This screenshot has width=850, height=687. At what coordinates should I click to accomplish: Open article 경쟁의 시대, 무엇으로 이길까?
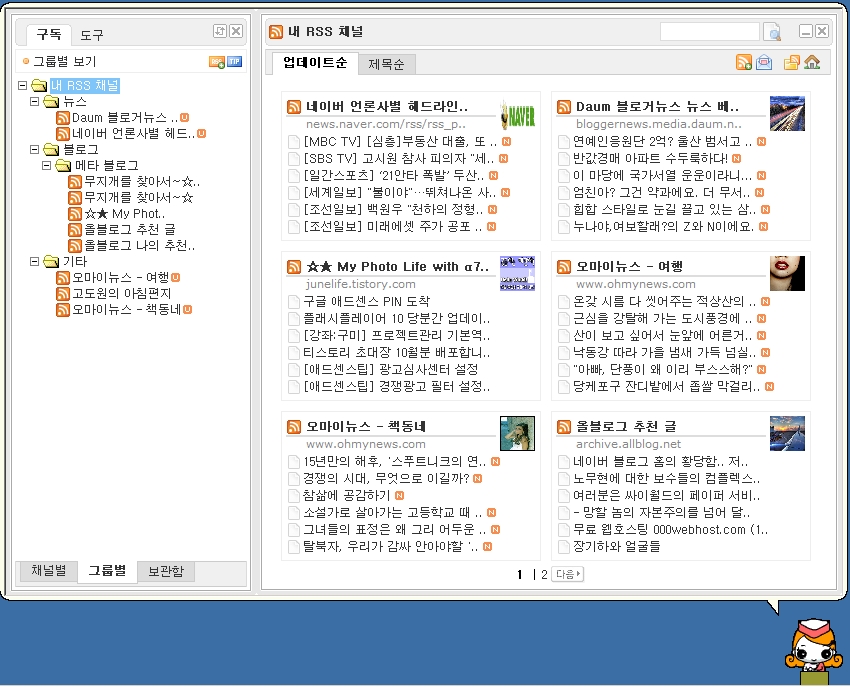point(386,479)
